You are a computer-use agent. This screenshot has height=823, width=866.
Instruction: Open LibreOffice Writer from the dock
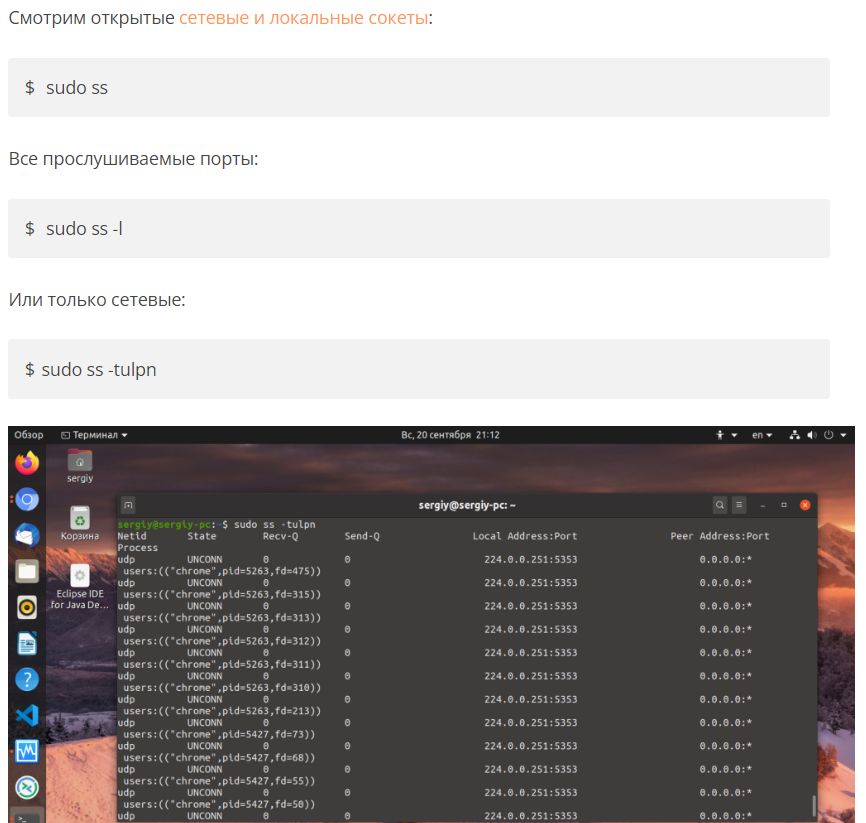(x=27, y=643)
